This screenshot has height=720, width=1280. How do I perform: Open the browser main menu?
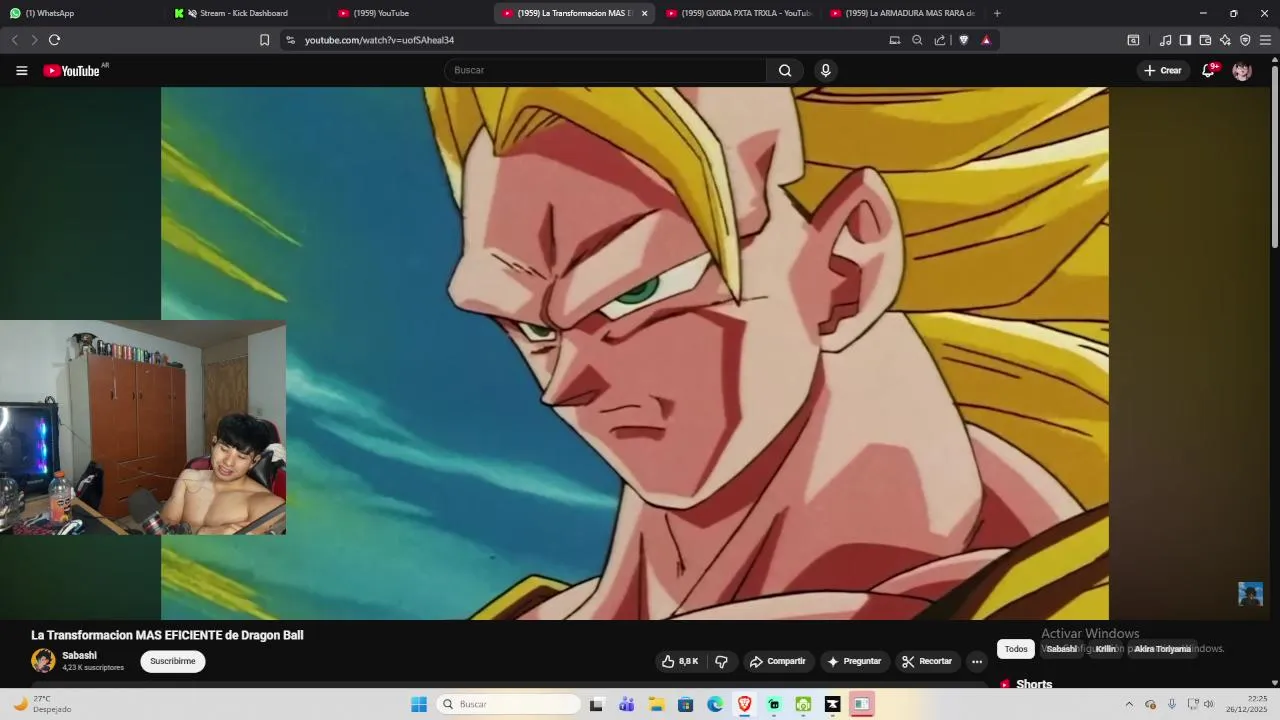pyautogui.click(x=1265, y=40)
